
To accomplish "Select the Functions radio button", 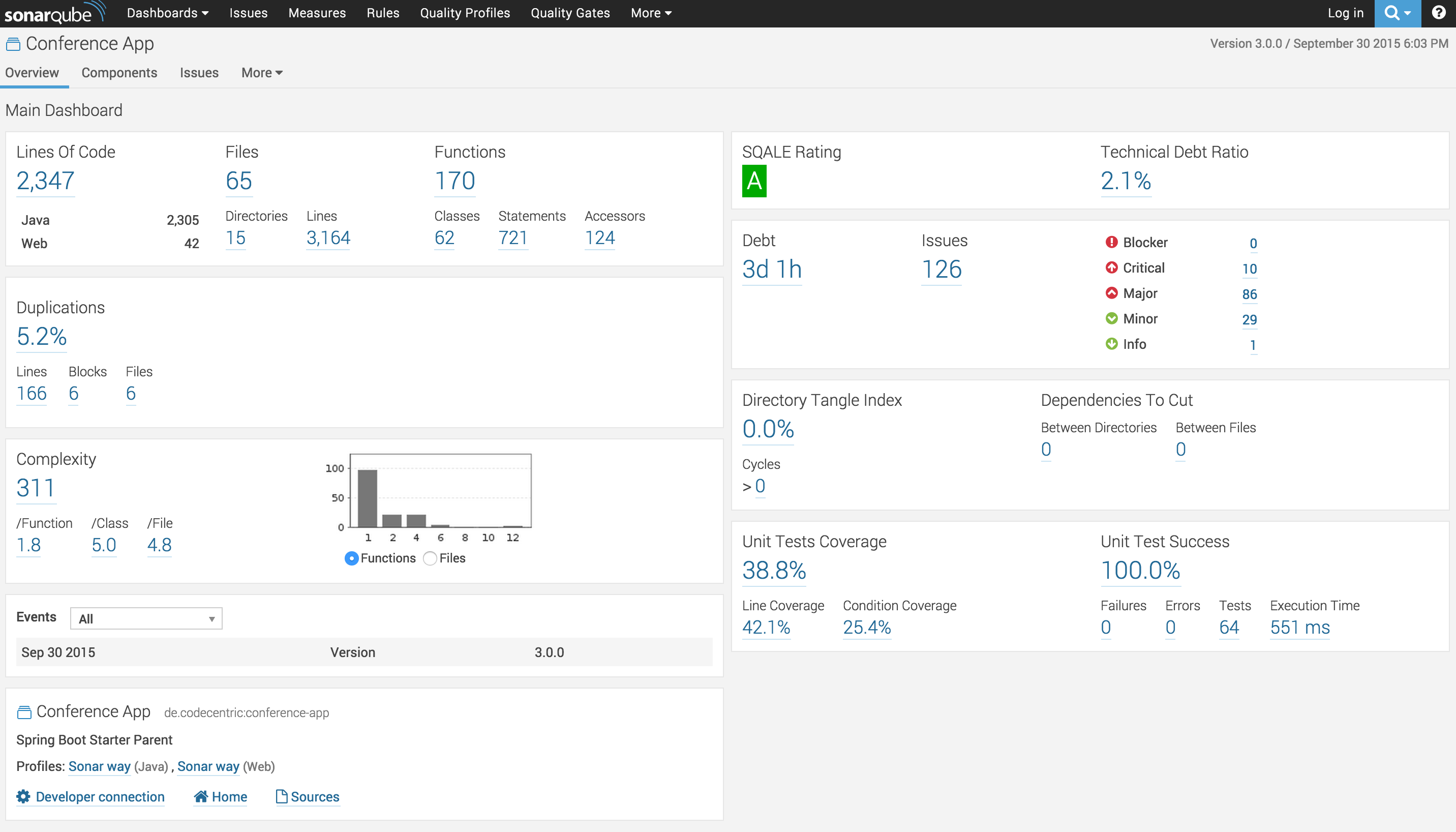I will (351, 558).
